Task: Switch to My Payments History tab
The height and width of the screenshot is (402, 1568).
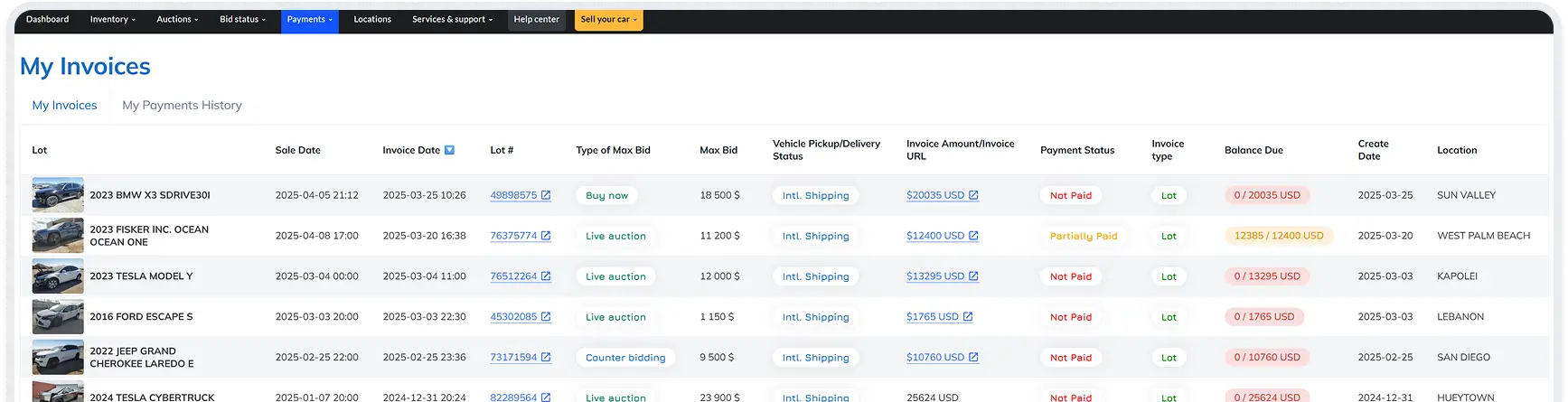Action: [x=182, y=105]
